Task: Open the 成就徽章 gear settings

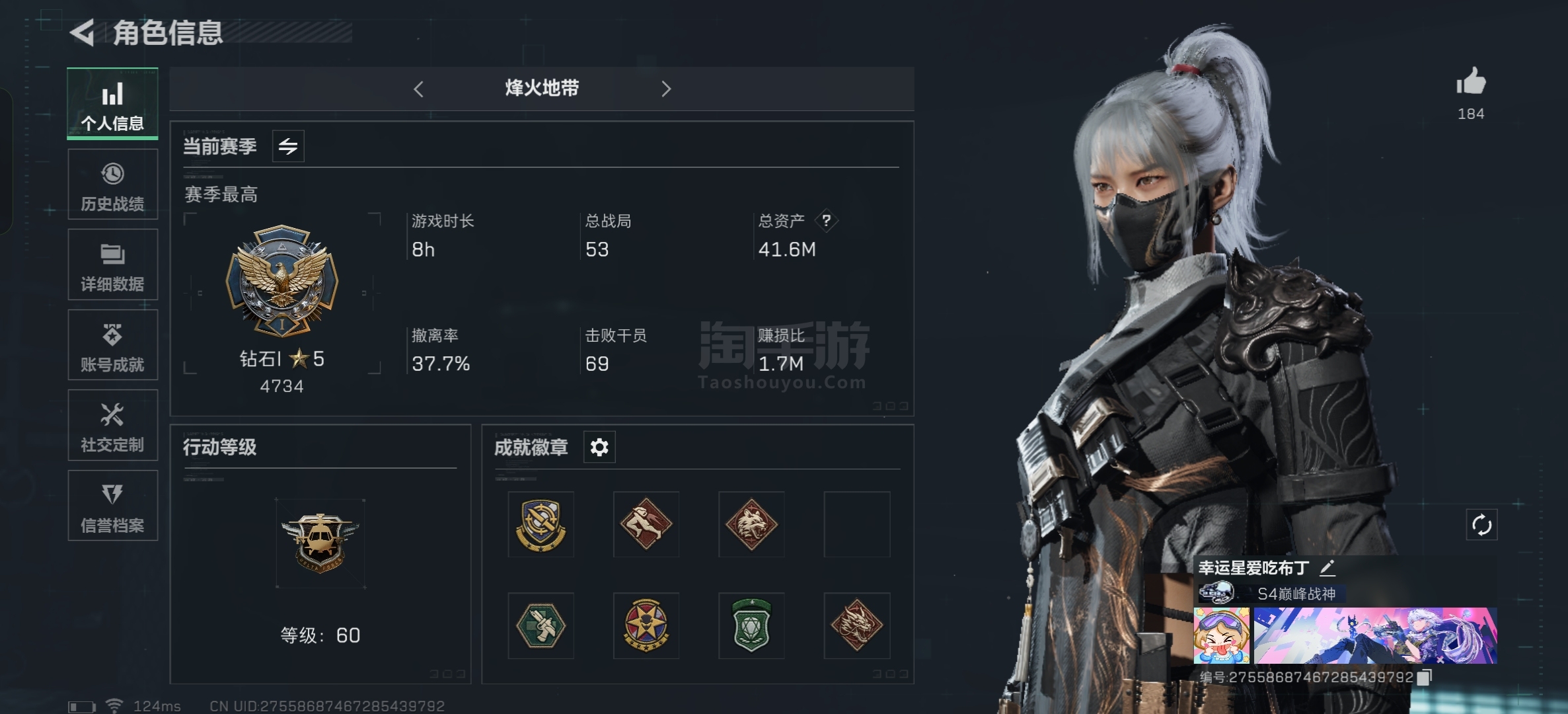Action: (599, 448)
